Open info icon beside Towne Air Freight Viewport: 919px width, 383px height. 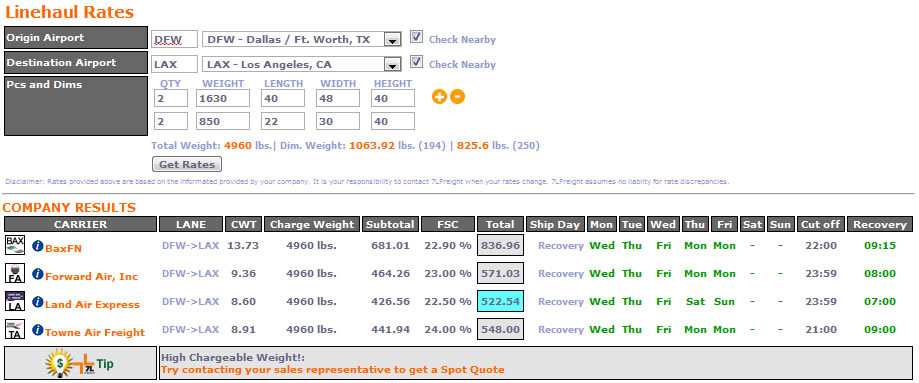tap(38, 330)
